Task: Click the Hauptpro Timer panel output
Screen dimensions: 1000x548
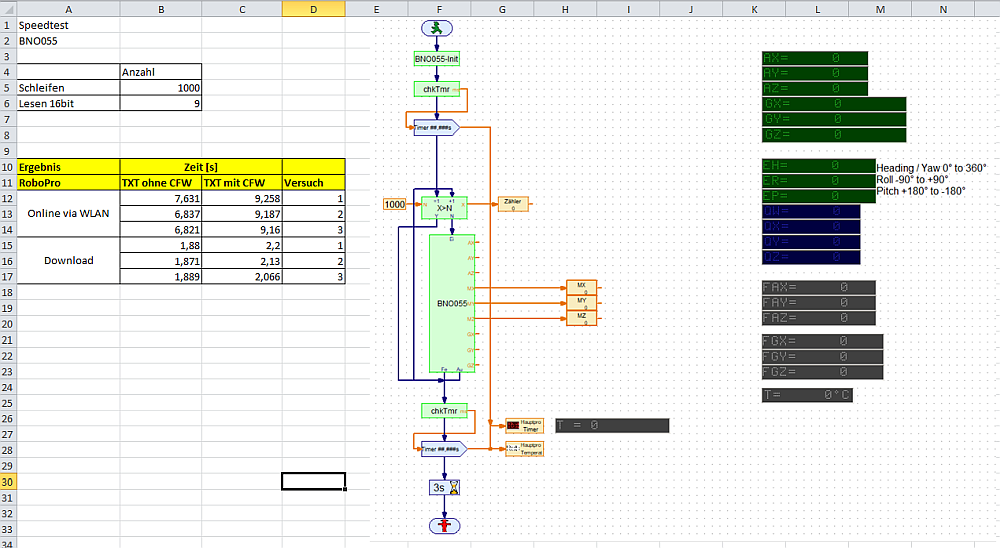Action: 524,426
